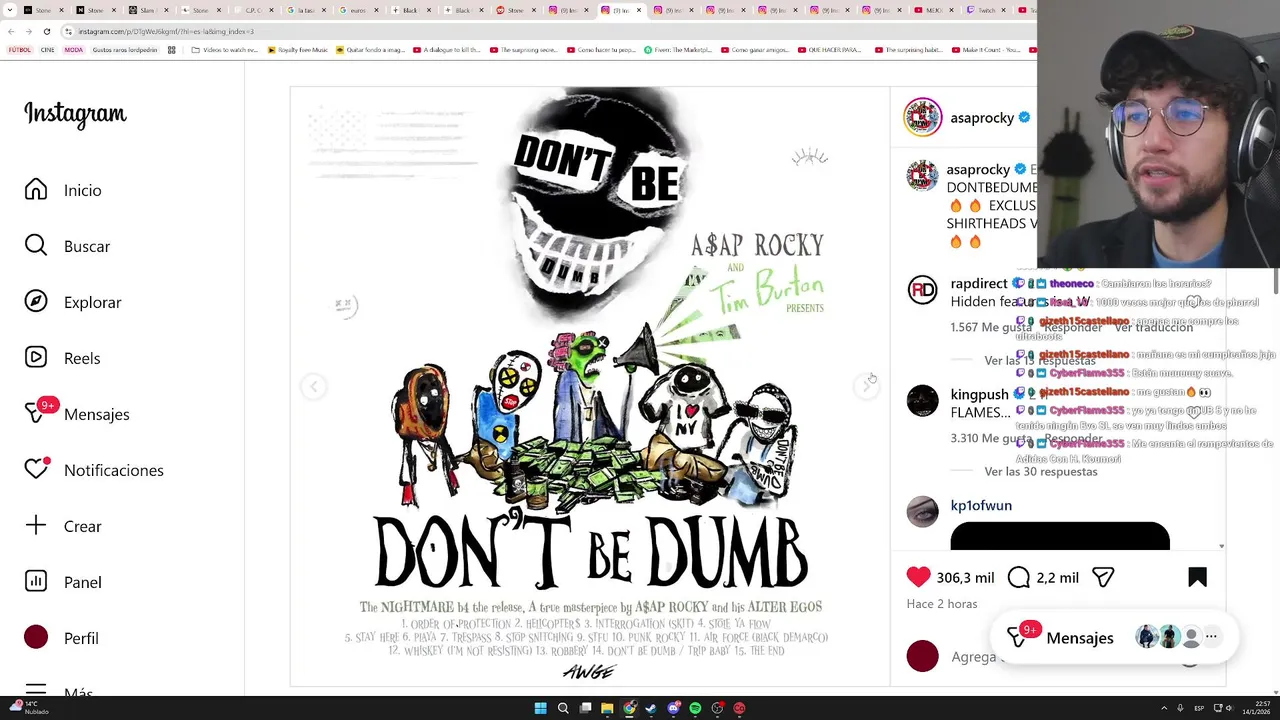
Task: Reload the page in browser
Action: [46, 31]
